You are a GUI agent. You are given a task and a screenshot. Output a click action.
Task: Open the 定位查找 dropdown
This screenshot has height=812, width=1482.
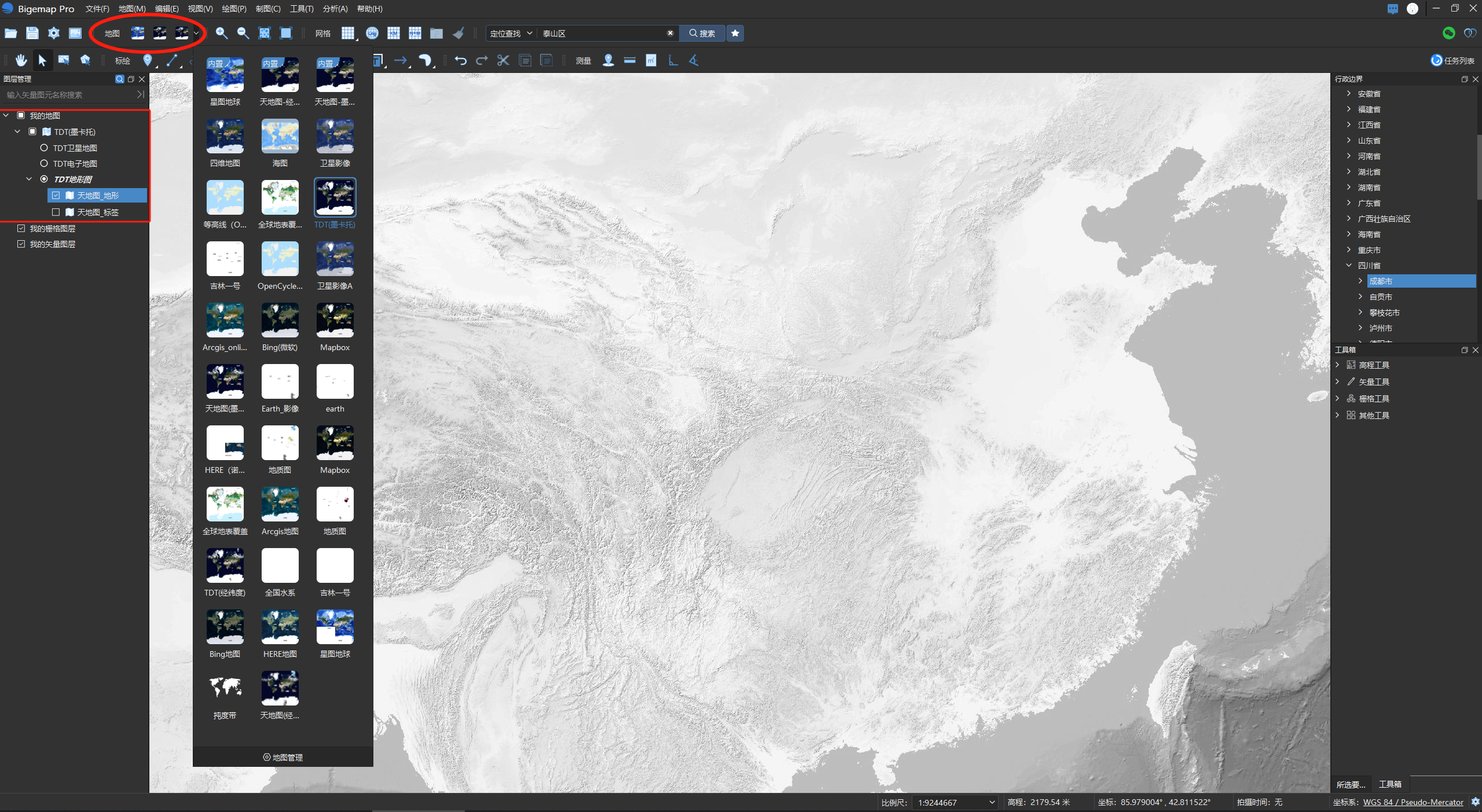pyautogui.click(x=511, y=34)
